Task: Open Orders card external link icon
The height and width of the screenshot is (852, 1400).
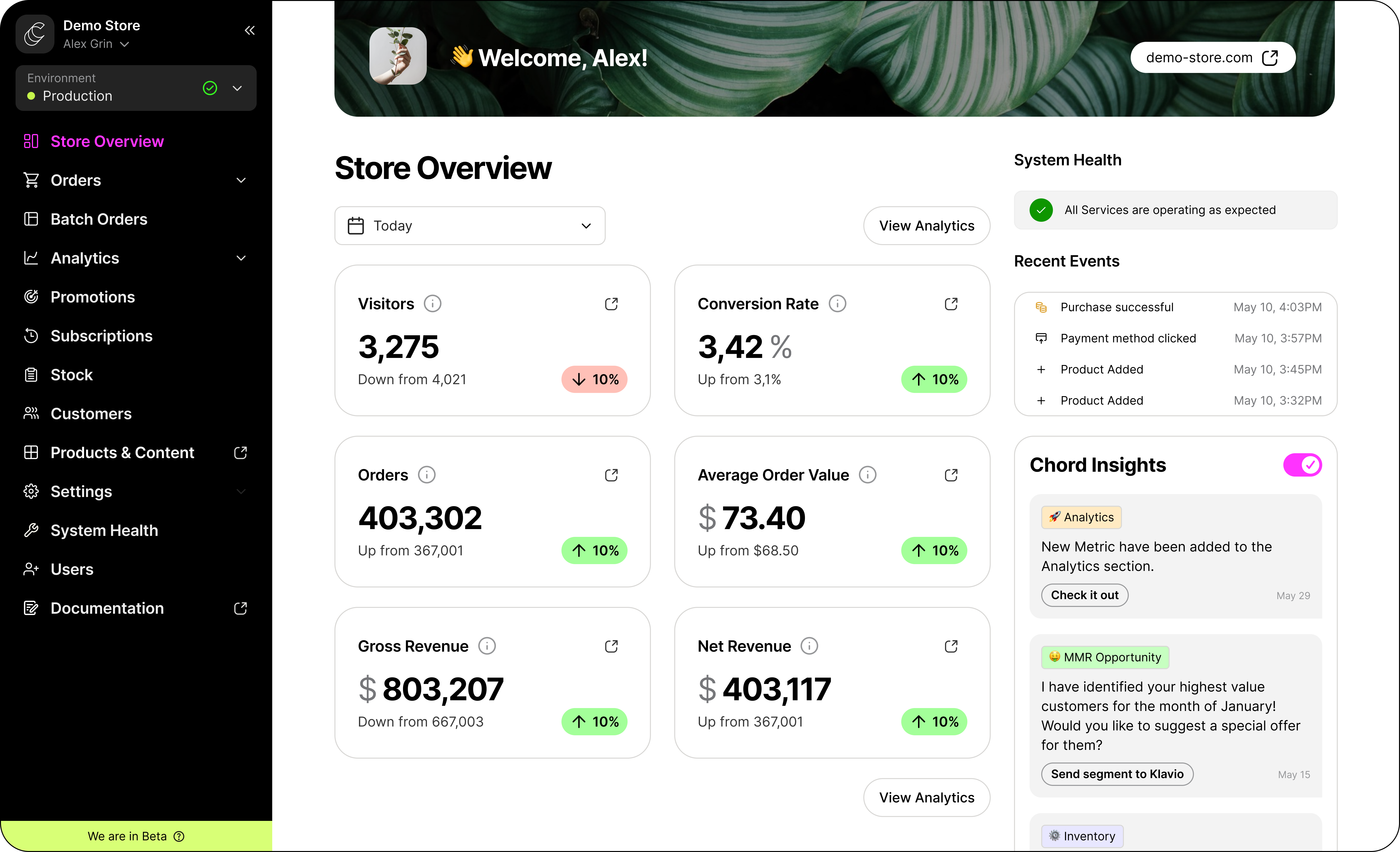Action: [x=611, y=475]
